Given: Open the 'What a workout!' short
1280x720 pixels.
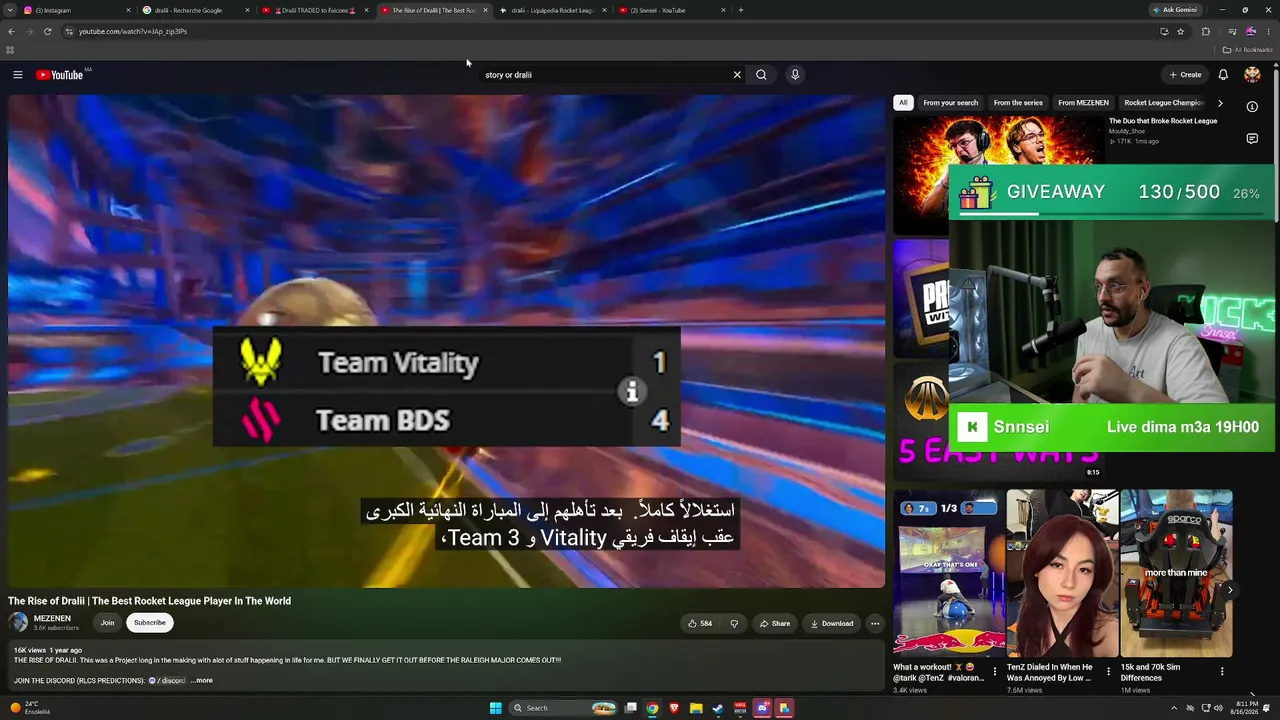Looking at the screenshot, I should click(x=947, y=573).
